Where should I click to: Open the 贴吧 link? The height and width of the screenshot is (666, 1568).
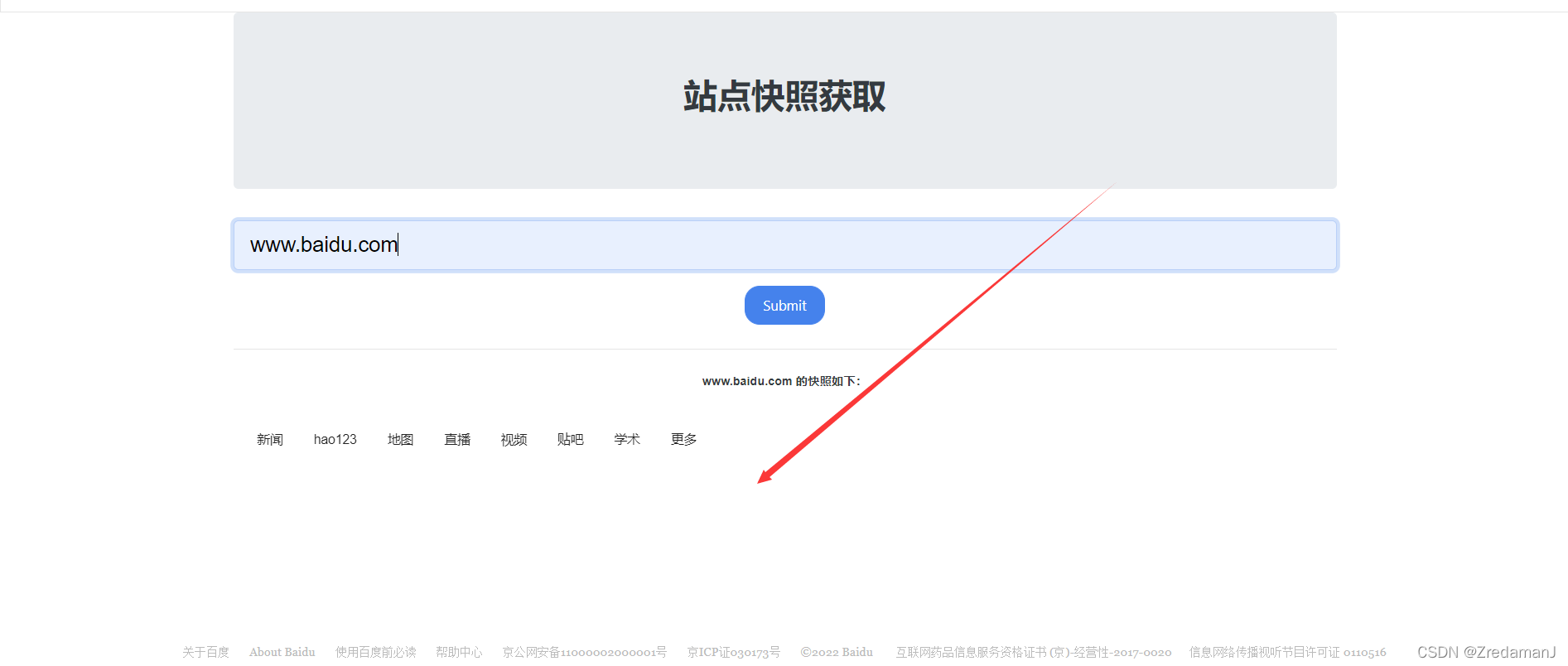(571, 439)
